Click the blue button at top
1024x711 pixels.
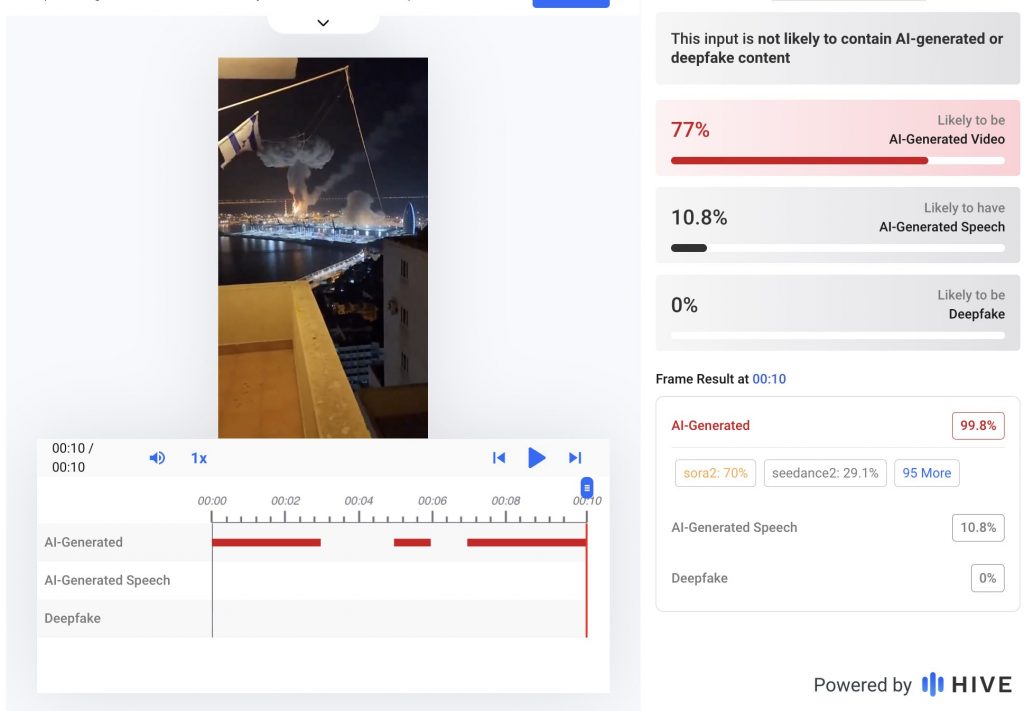tap(570, 3)
